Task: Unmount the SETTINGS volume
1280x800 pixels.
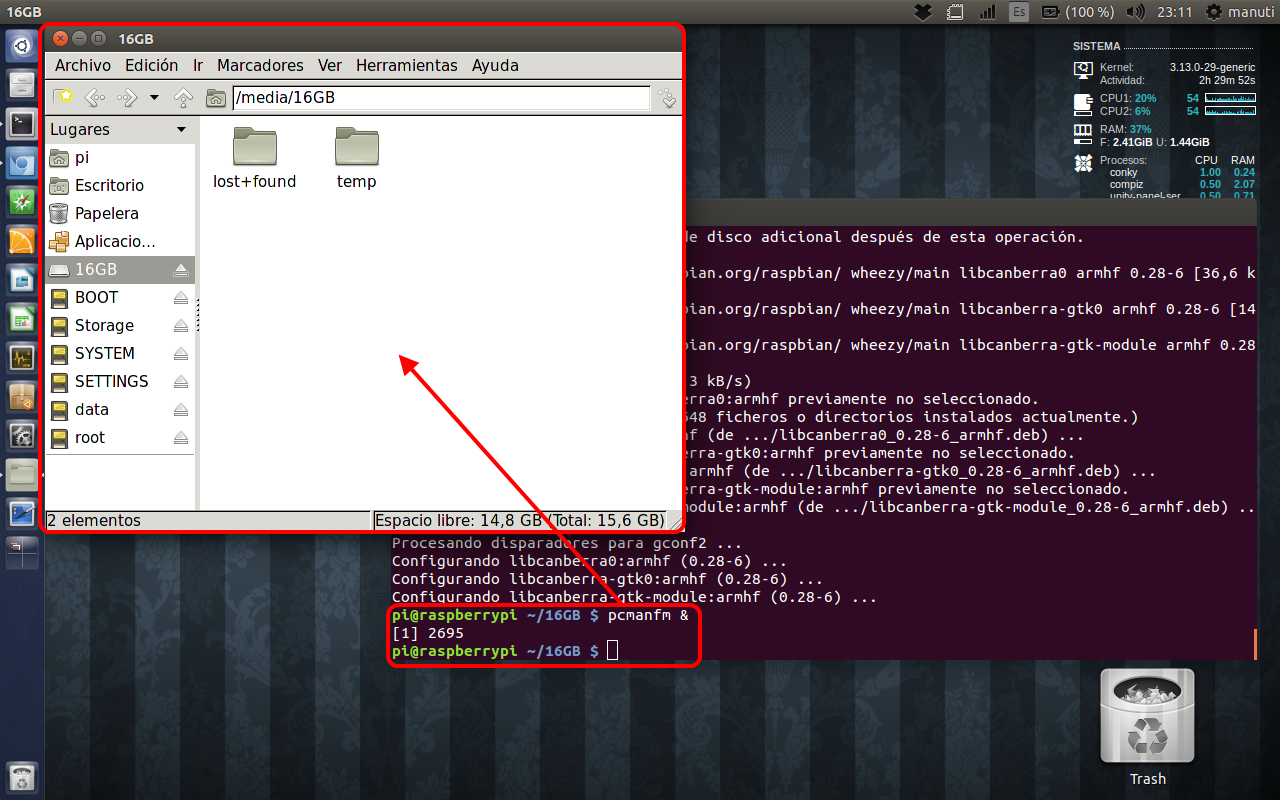Action: (x=180, y=382)
